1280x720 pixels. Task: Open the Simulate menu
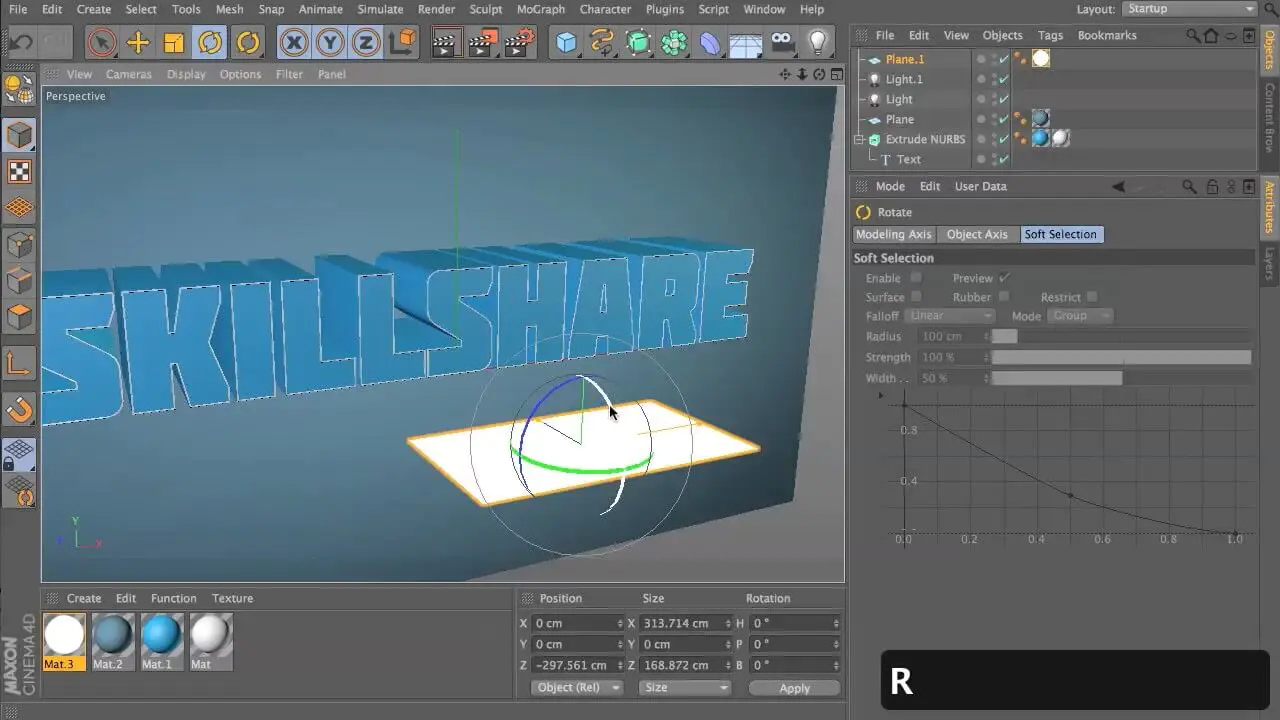(x=381, y=9)
